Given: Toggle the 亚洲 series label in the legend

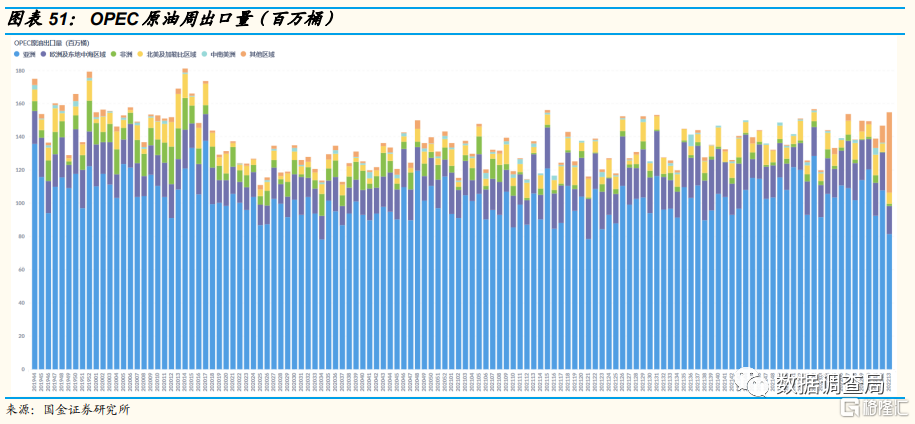Looking at the screenshot, I should point(29,53).
